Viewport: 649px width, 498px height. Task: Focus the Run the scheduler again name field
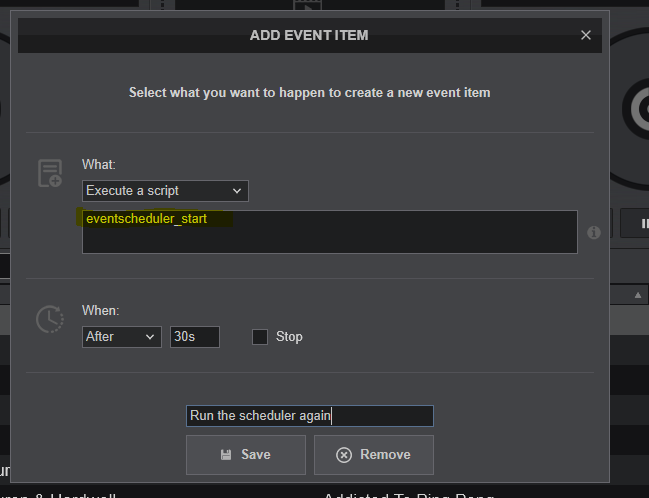click(x=309, y=416)
